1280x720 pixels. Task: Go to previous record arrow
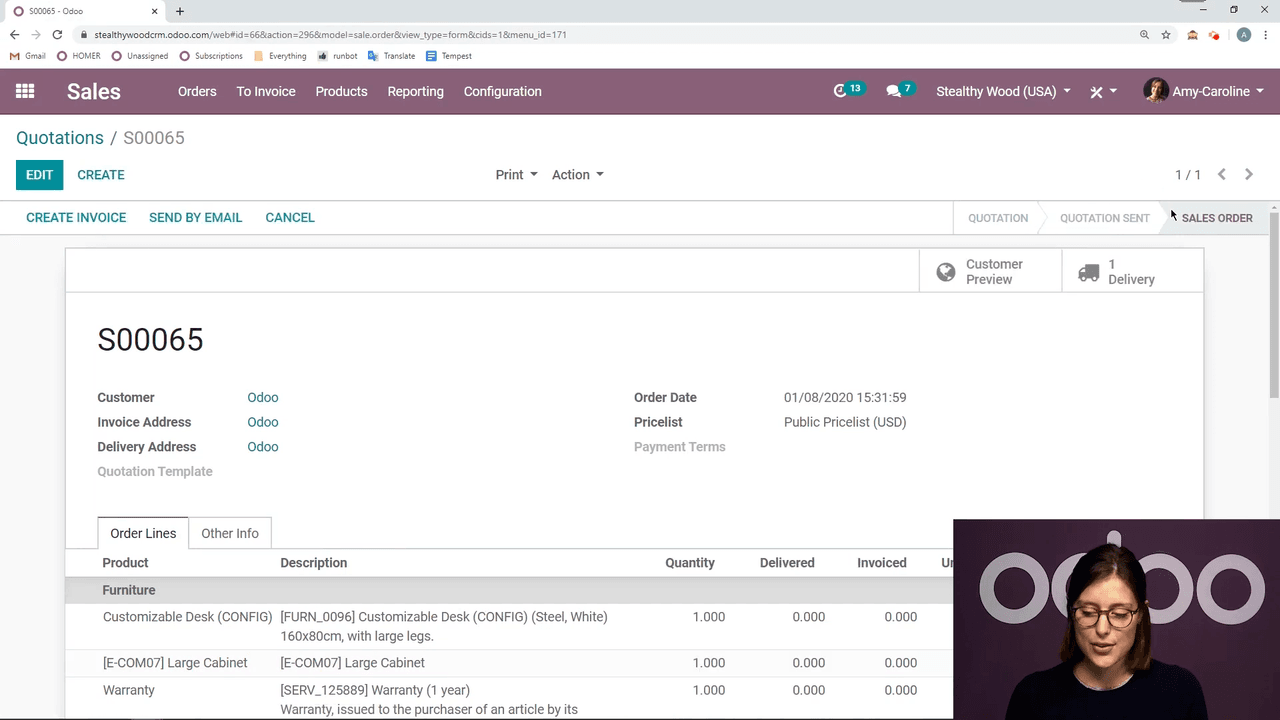pos(1222,174)
